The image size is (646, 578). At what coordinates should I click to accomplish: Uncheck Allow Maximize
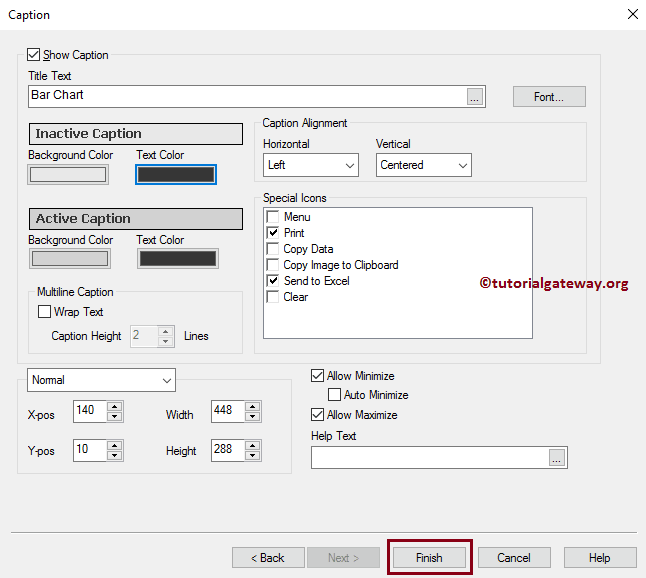(x=317, y=414)
